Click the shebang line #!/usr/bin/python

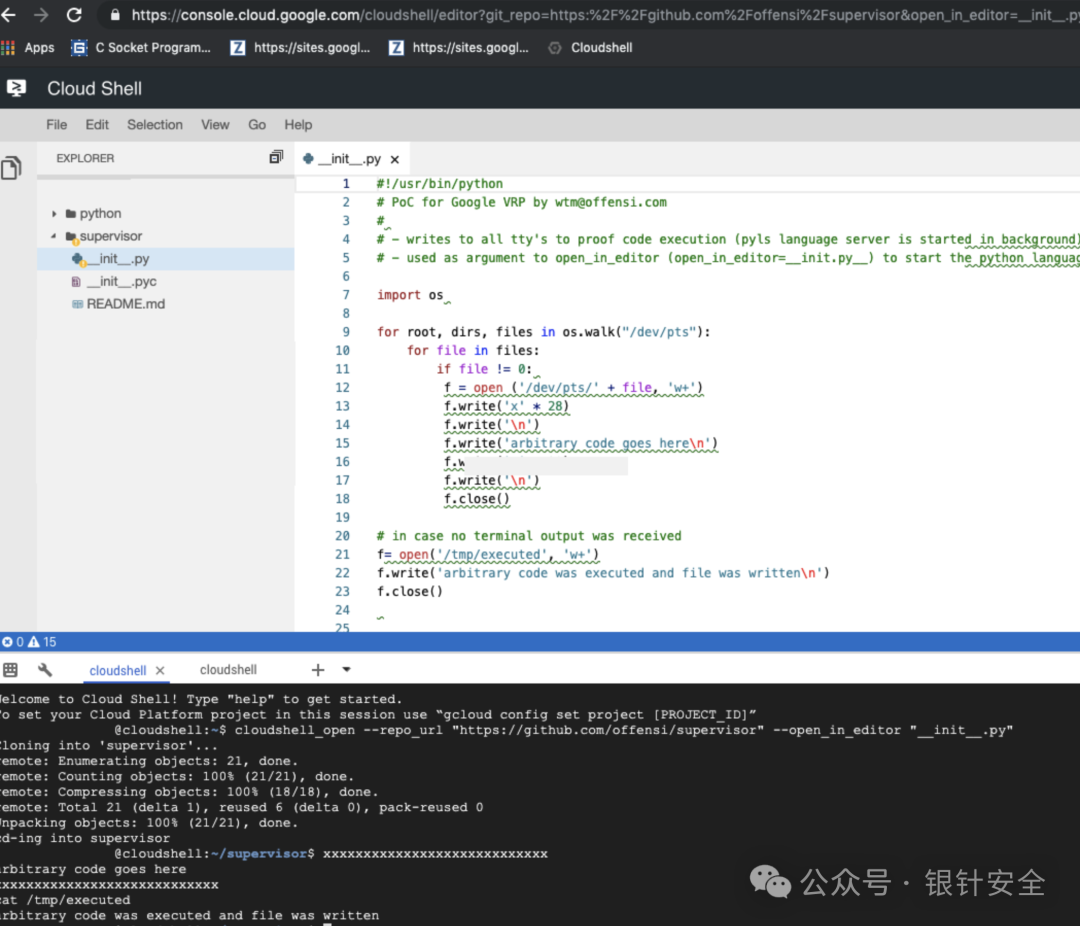[x=439, y=184]
